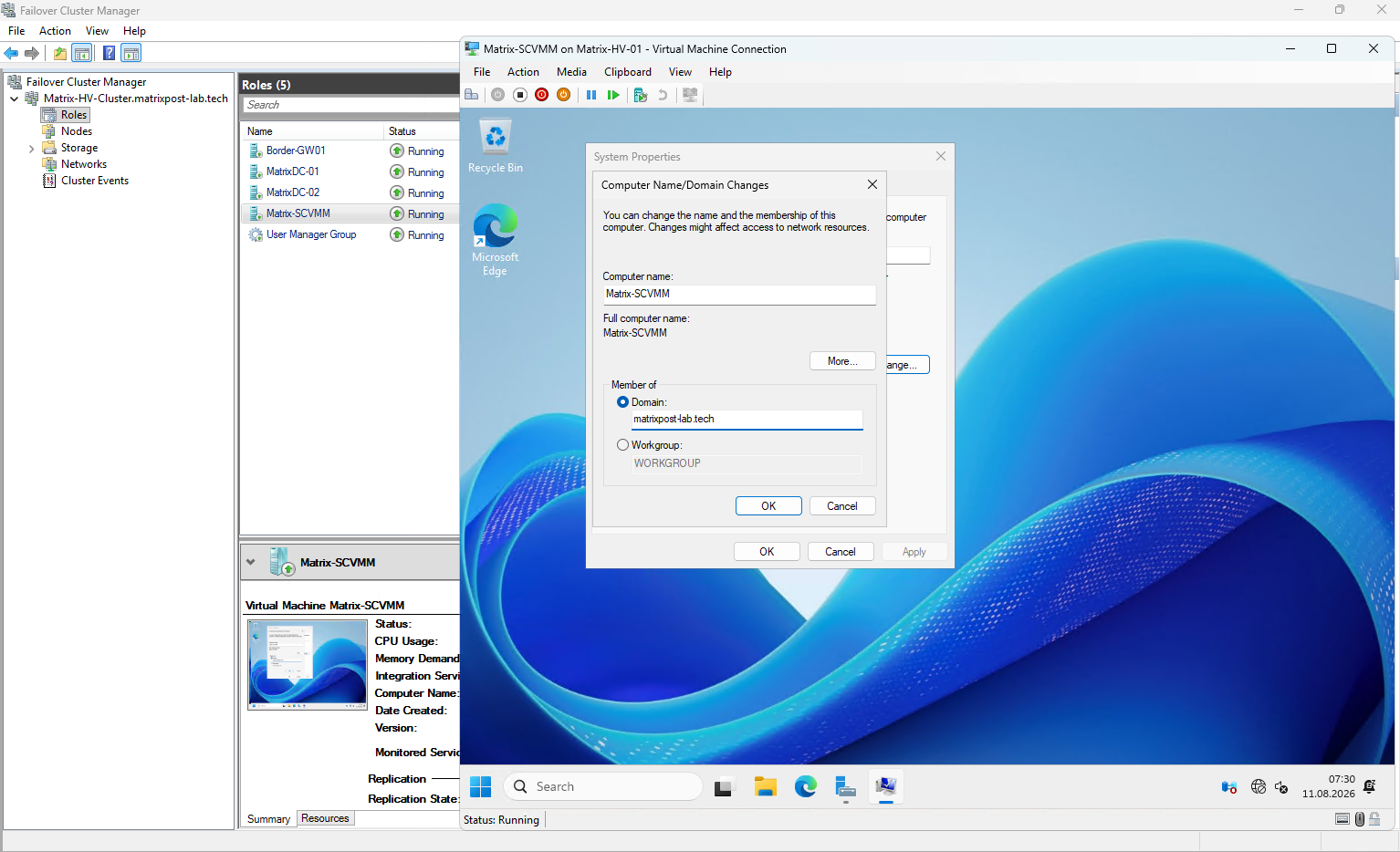This screenshot has height=852, width=1400.
Task: Click the Matrix-SCVMM VM preview thumbnail
Action: 308,665
